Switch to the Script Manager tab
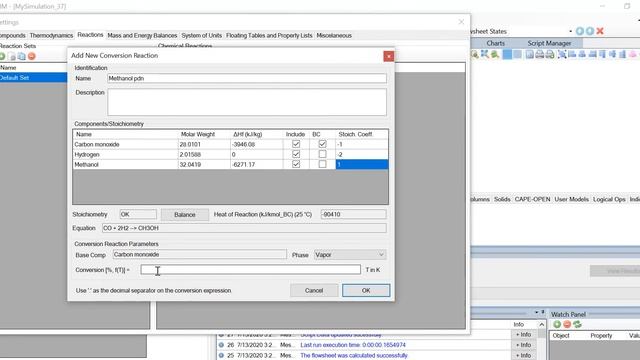This screenshot has width=640, height=360. pos(549,43)
